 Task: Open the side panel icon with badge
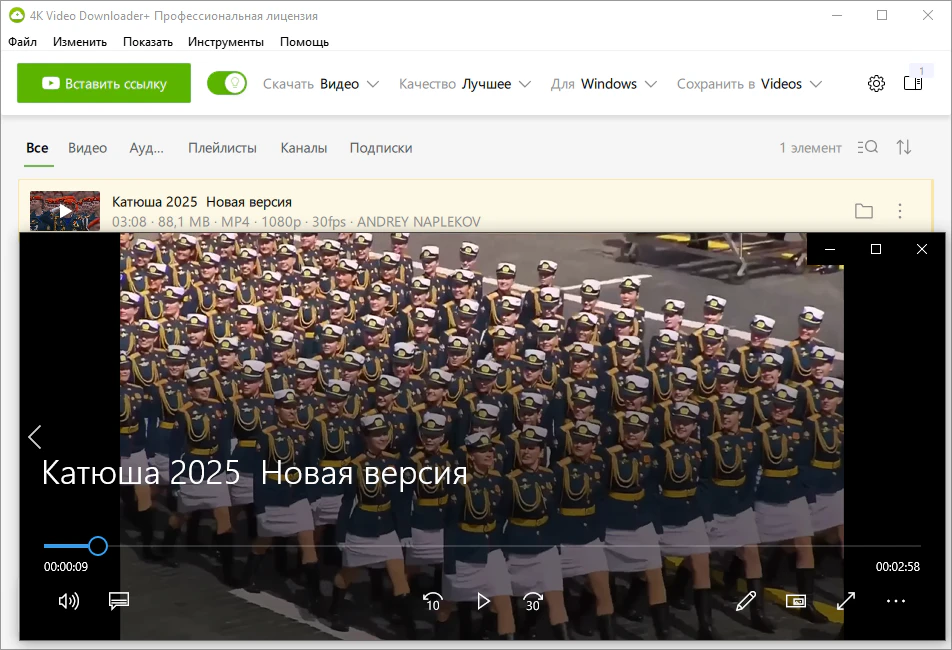pos(913,83)
